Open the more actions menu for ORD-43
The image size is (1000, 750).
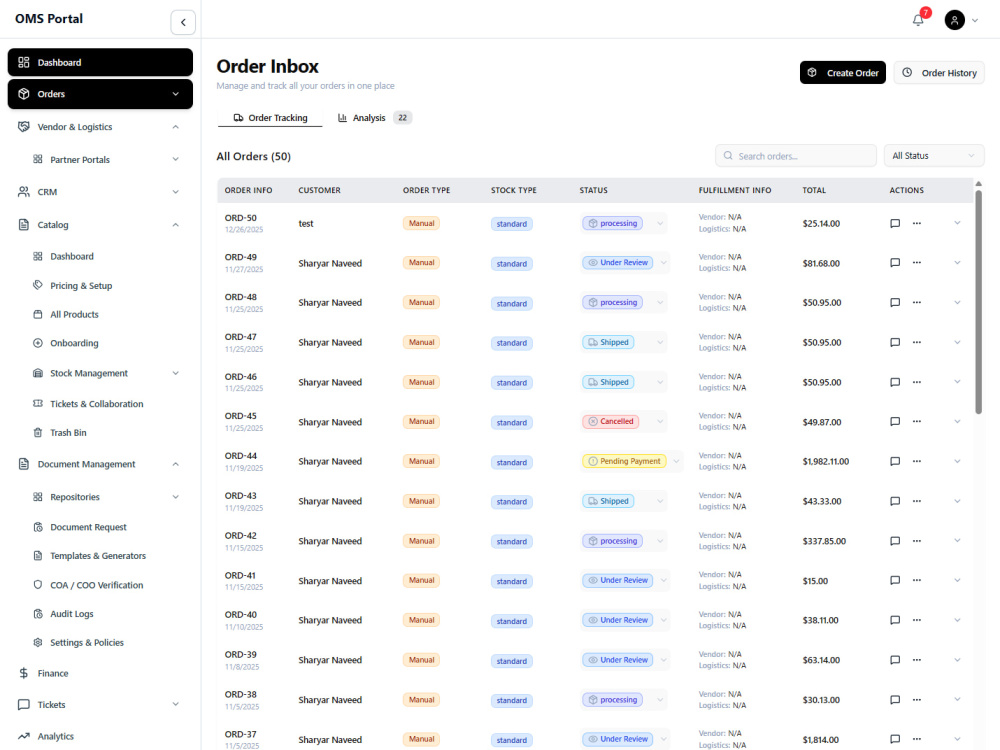pyautogui.click(x=916, y=501)
